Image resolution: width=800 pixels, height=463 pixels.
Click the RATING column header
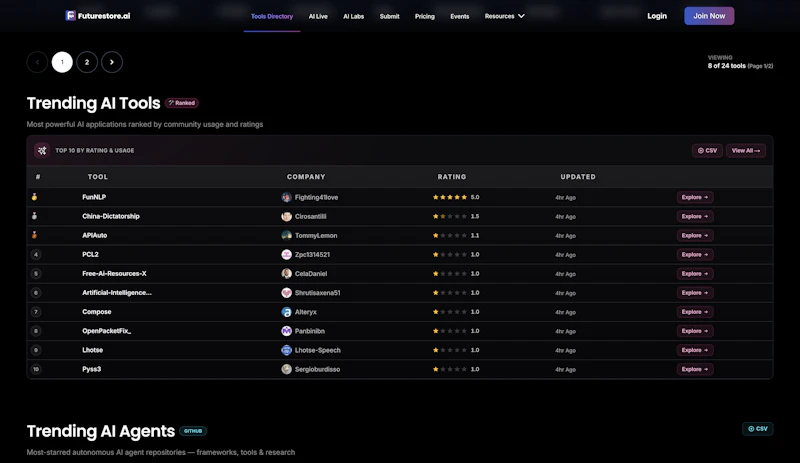pos(452,177)
